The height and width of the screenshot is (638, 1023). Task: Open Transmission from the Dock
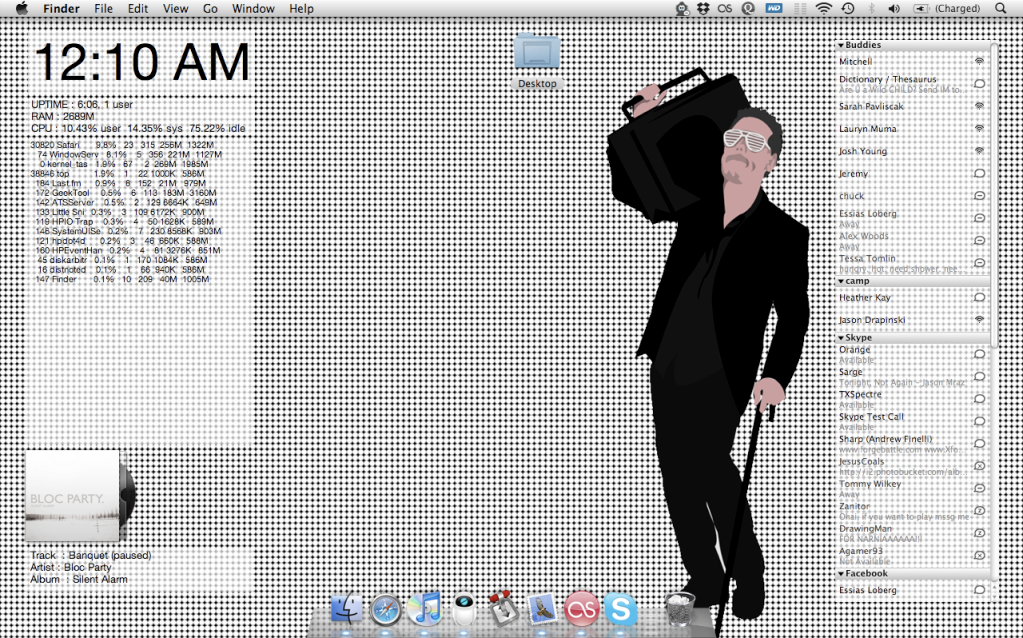coord(503,609)
